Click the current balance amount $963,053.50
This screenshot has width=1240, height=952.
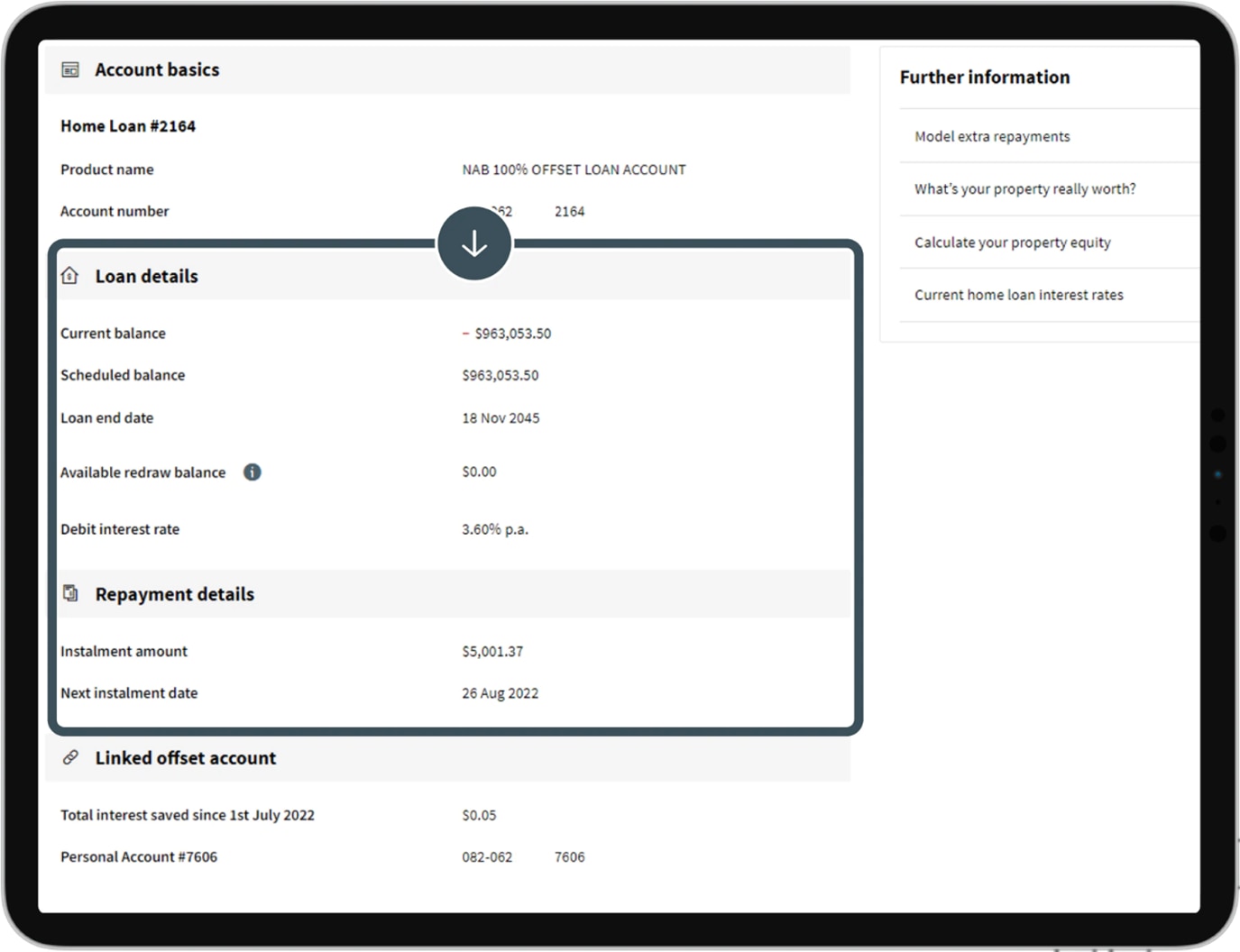click(512, 334)
